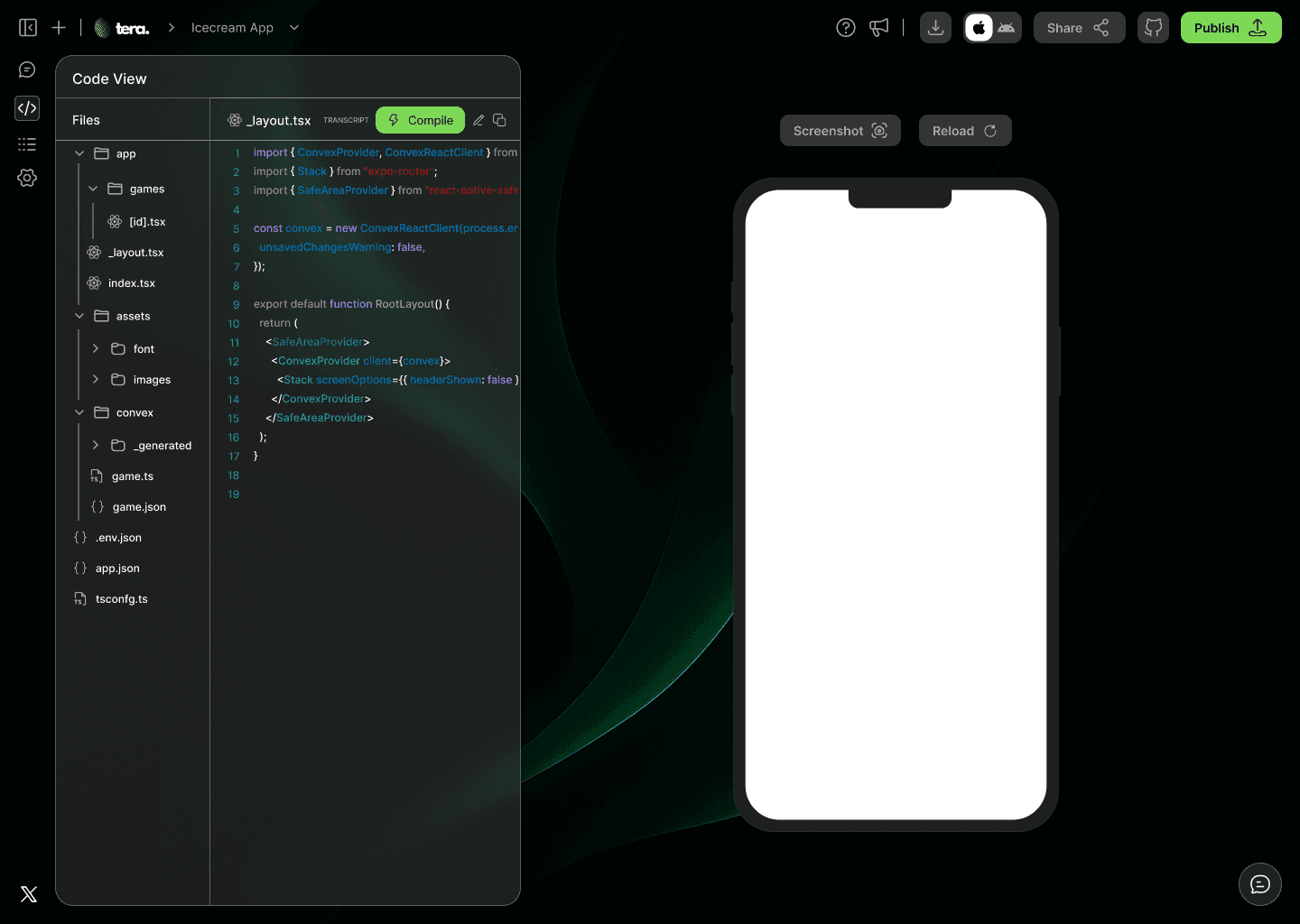The height and width of the screenshot is (924, 1300).
Task: Click the Icecream App breadcrumb name
Action: coord(232,28)
